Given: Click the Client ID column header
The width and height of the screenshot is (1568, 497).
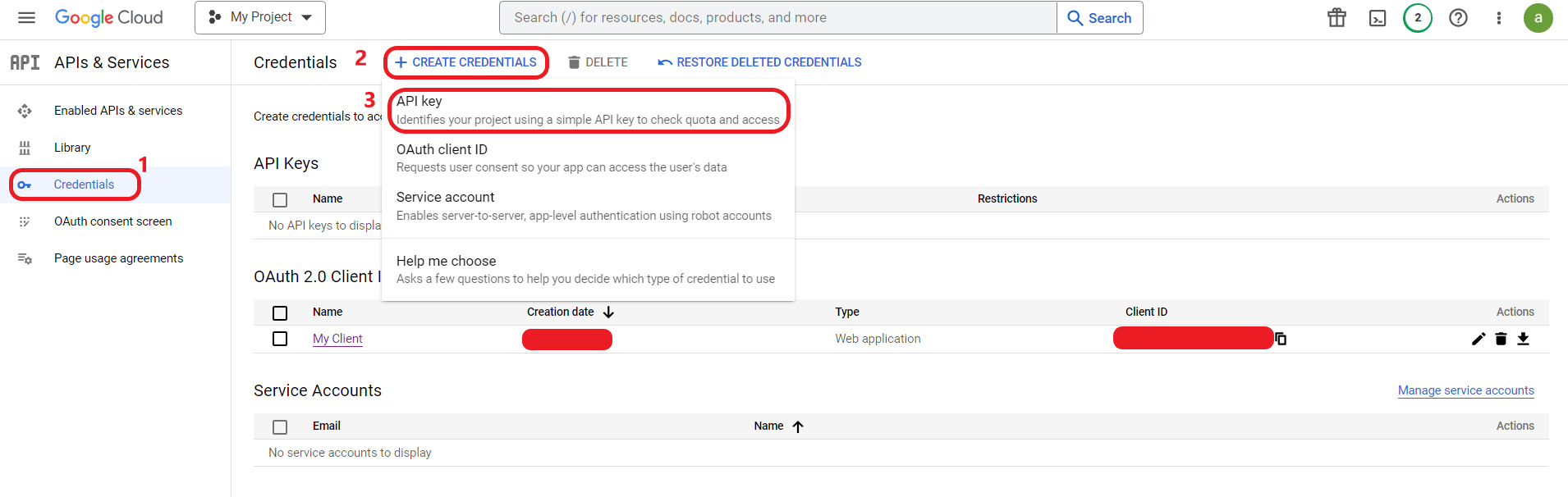Looking at the screenshot, I should 1146,312.
